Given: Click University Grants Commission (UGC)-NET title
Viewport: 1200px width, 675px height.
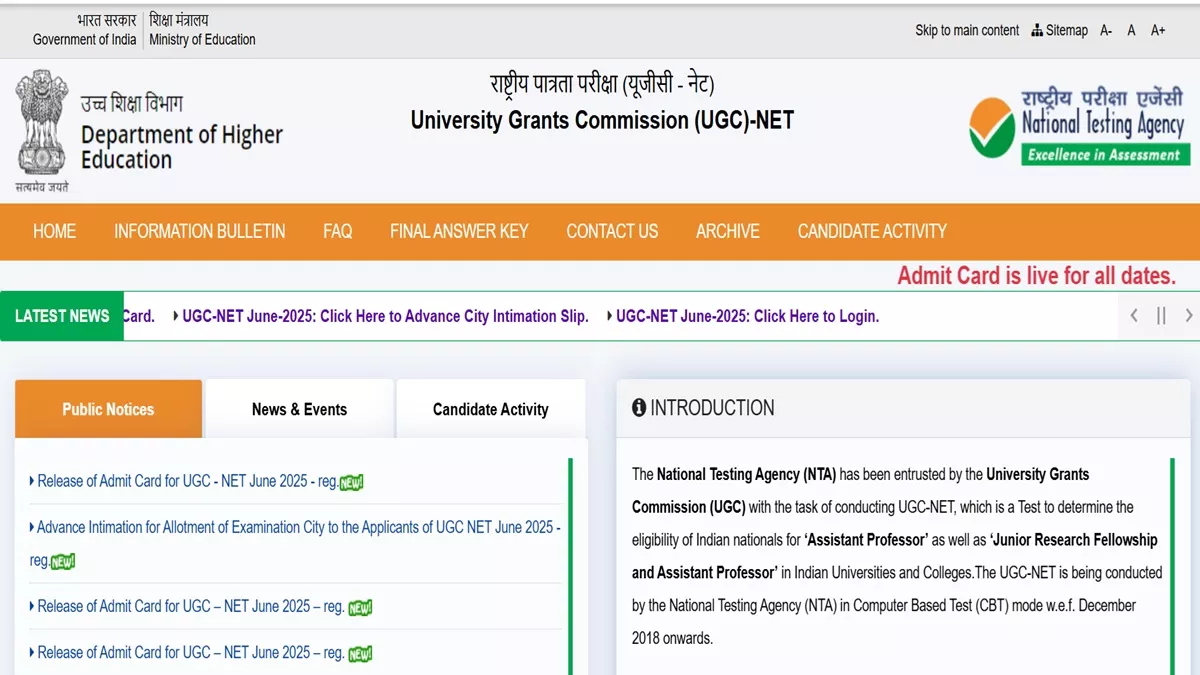Looking at the screenshot, I should (602, 121).
